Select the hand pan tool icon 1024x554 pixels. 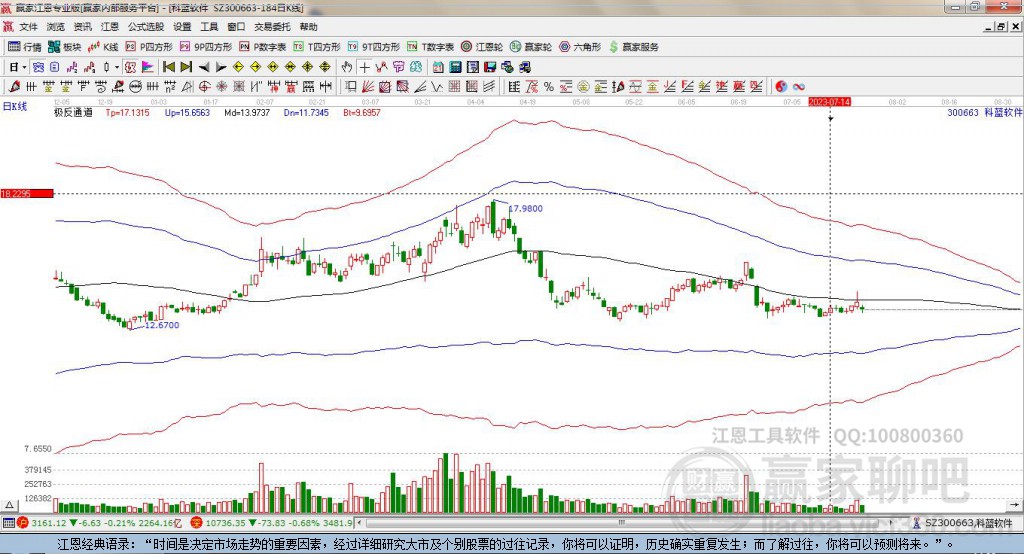pos(347,67)
